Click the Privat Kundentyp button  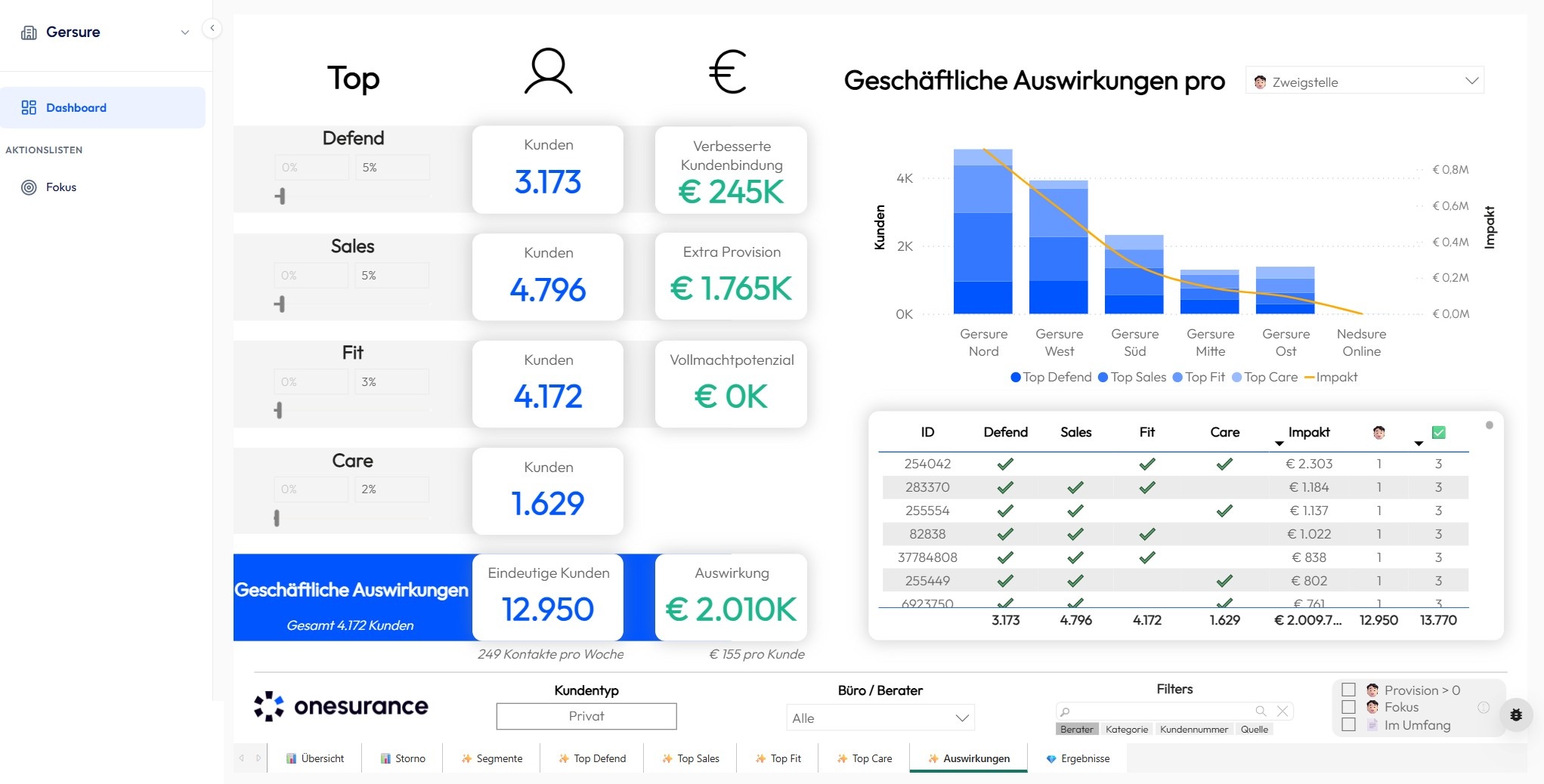point(586,716)
